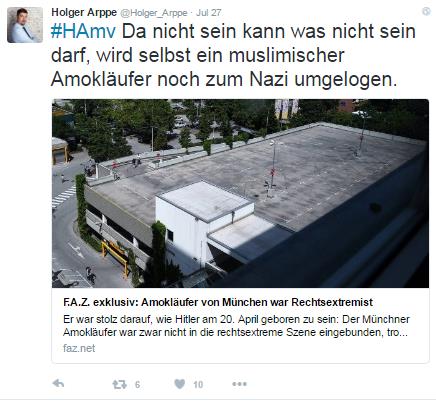The width and height of the screenshot is (436, 403).
Task: Click the article description starting 'Er war stolz'
Action: [236, 326]
